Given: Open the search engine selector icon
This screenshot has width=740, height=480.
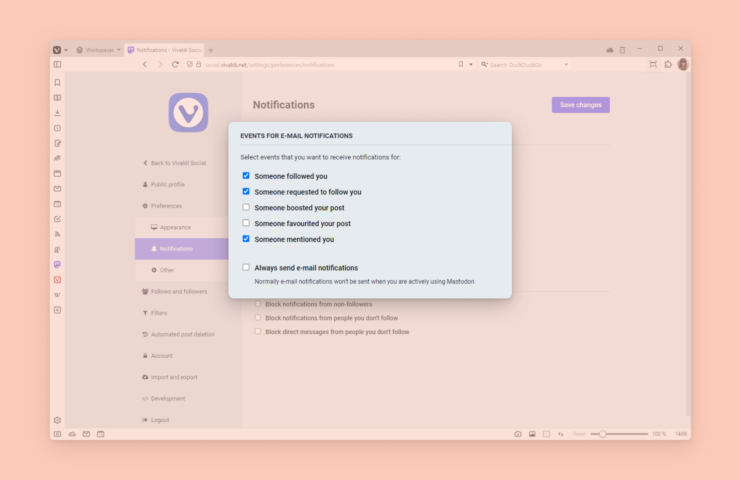Looking at the screenshot, I should (484, 64).
